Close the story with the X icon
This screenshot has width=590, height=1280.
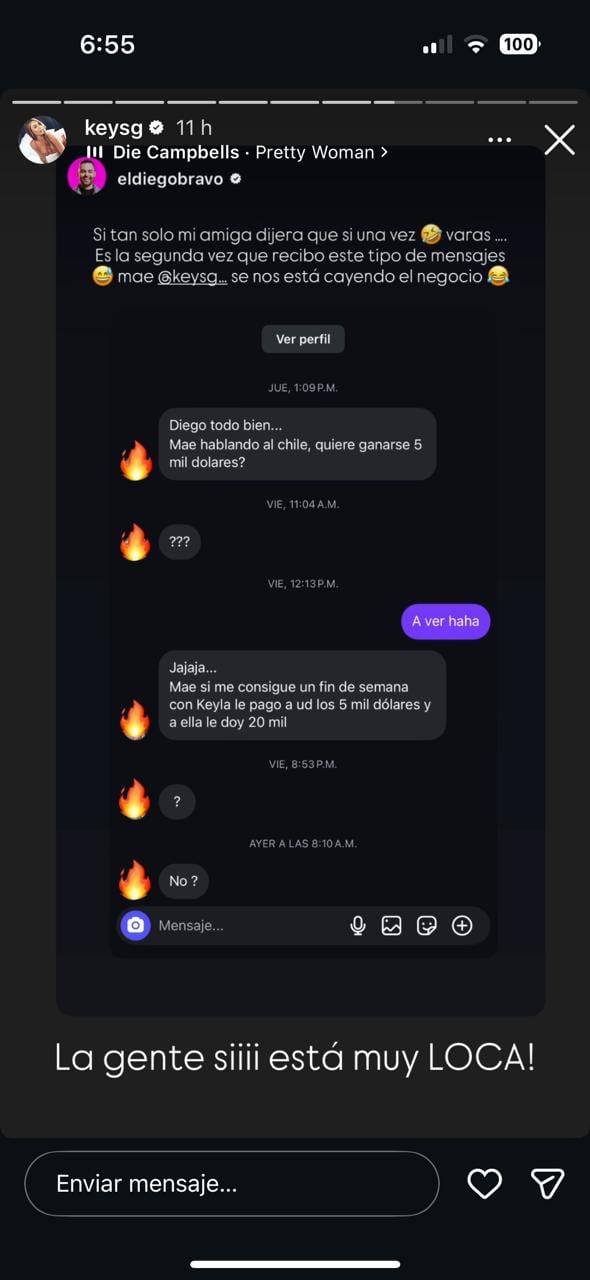[x=559, y=140]
